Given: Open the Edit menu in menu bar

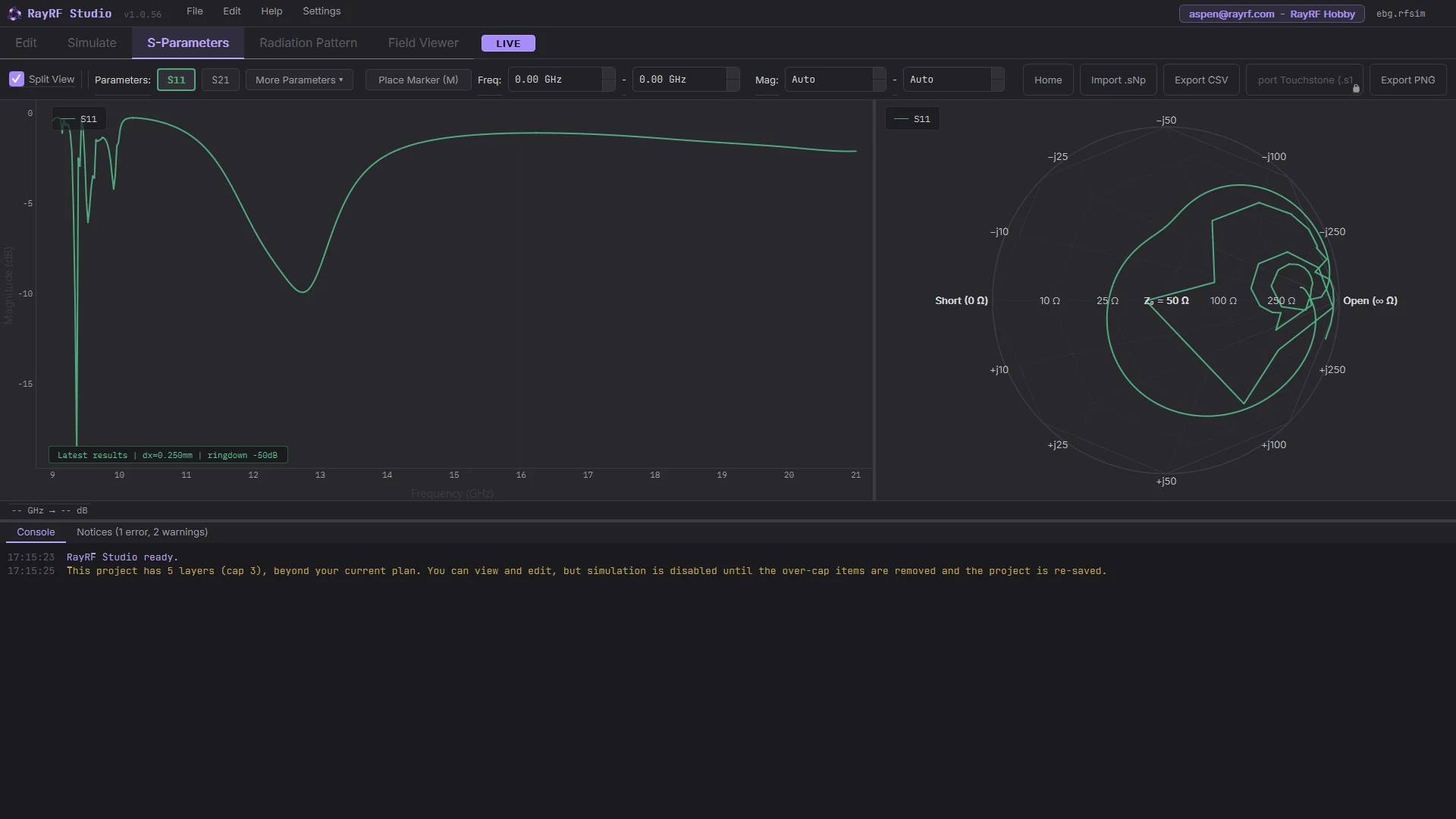Looking at the screenshot, I should pyautogui.click(x=232, y=11).
